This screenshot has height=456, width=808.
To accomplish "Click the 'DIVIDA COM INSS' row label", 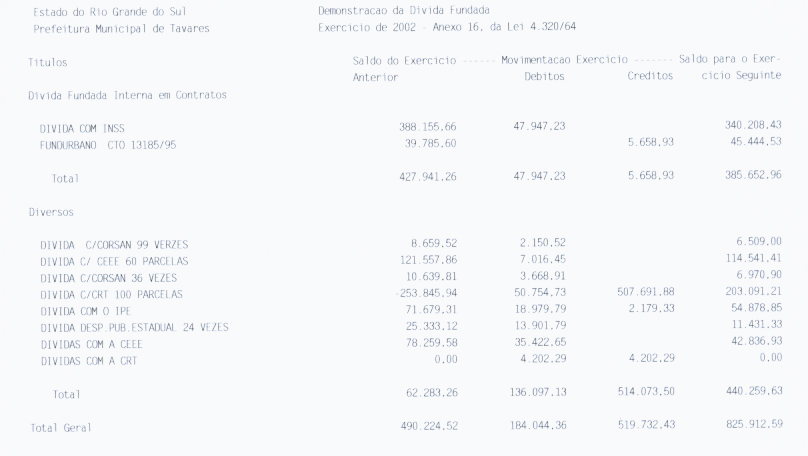I will (82, 127).
